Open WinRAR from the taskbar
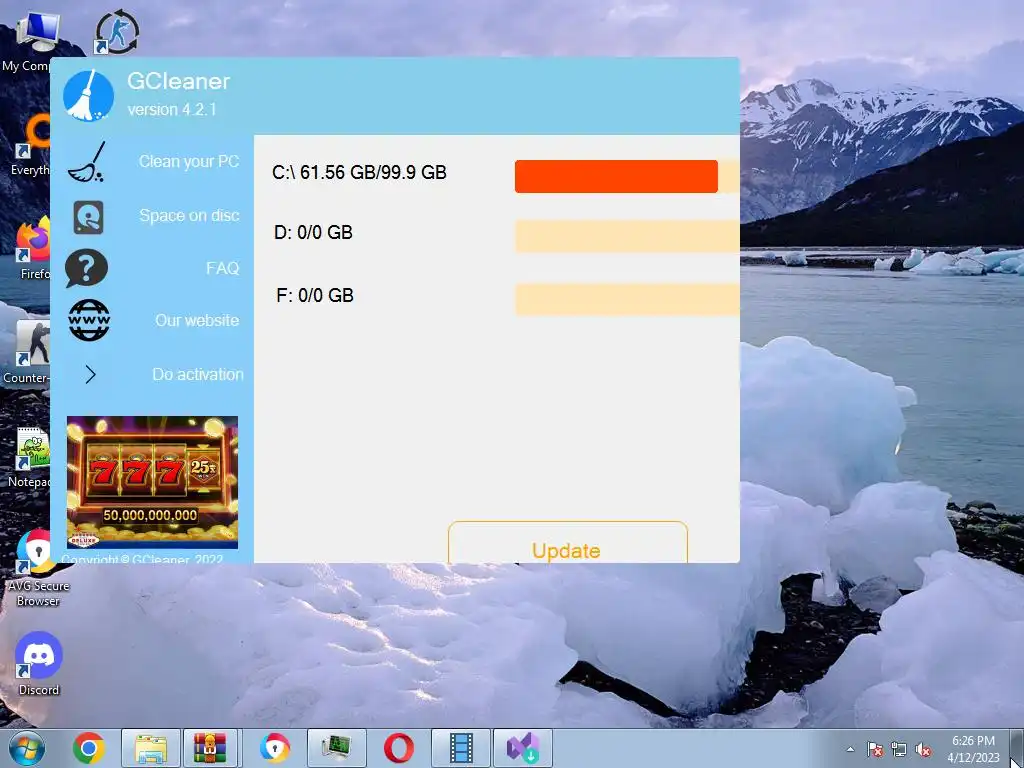The width and height of the screenshot is (1024, 768). click(210, 748)
